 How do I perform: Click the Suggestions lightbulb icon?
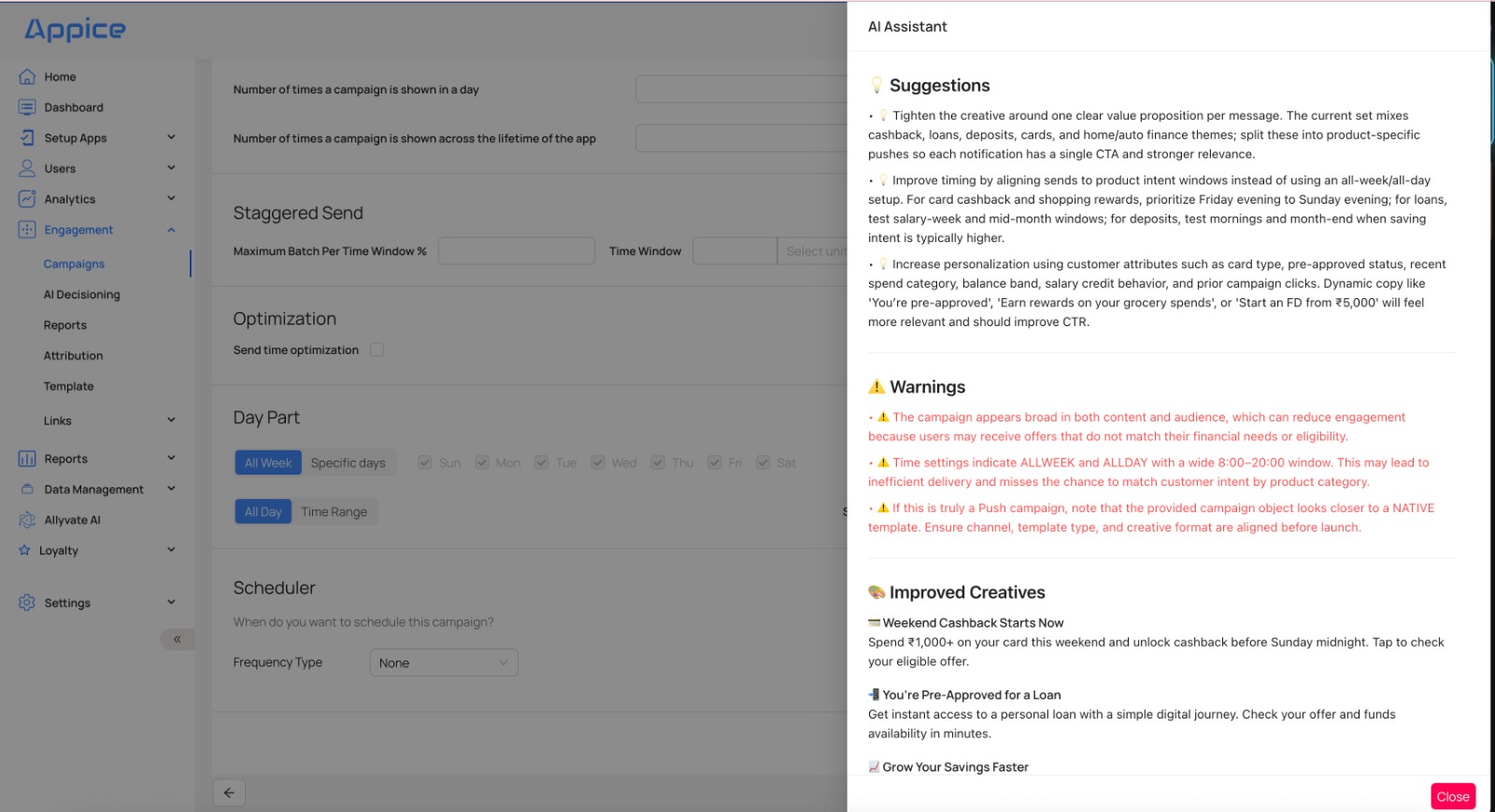click(876, 85)
